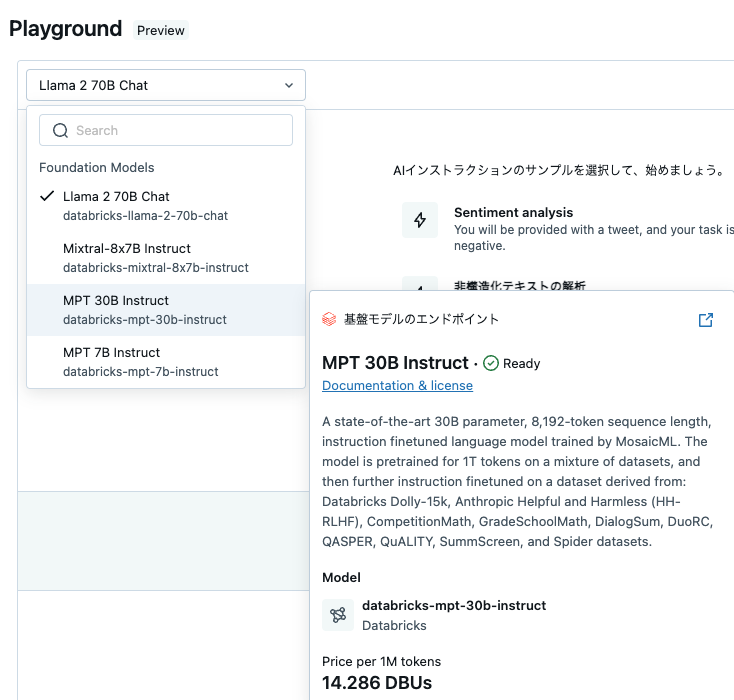Click the chevron arrow on model selector
734x700 pixels.
click(x=289, y=85)
